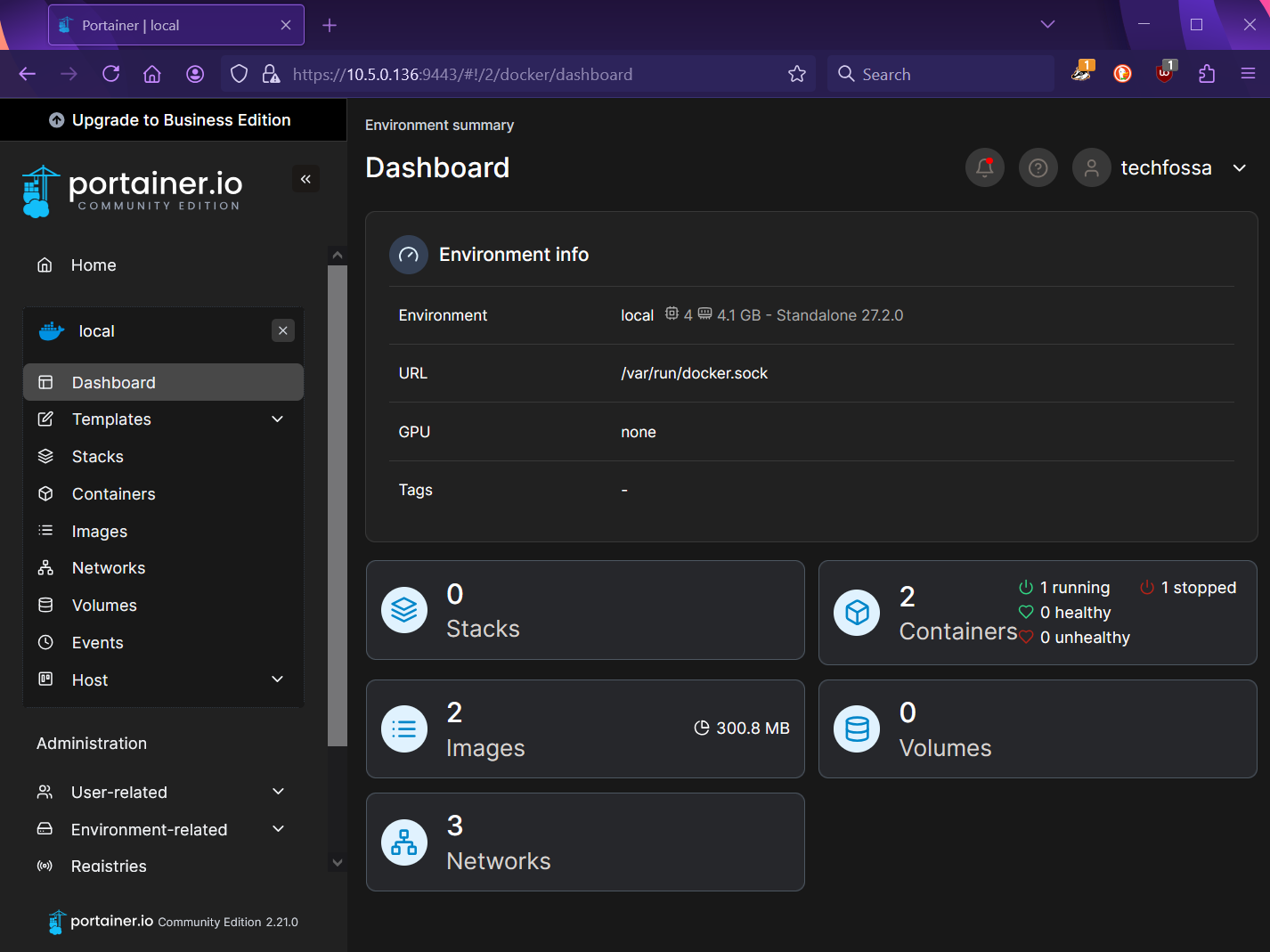1270x952 pixels.
Task: Collapse the sidebar with double-chevron icon
Action: tap(305, 179)
